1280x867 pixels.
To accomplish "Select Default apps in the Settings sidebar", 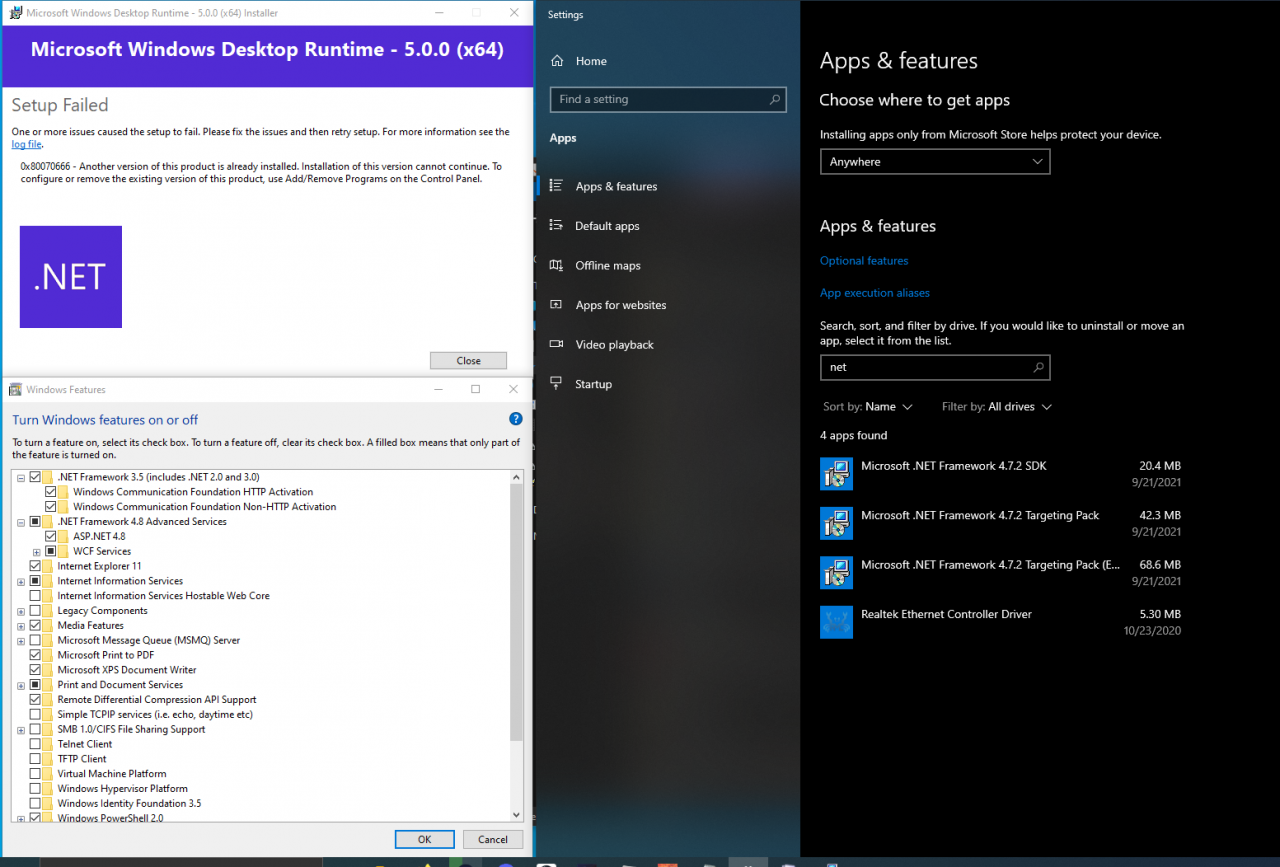I will [607, 226].
